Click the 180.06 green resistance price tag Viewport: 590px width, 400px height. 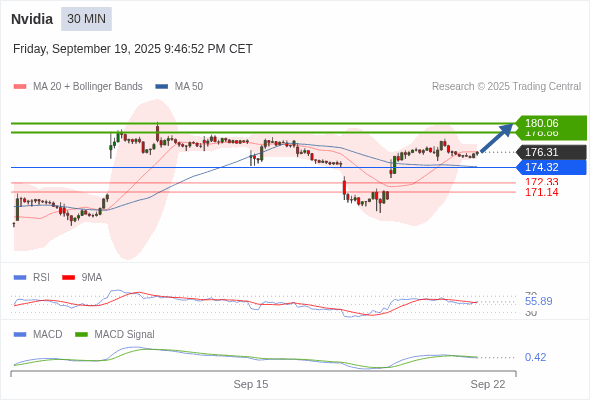point(551,123)
